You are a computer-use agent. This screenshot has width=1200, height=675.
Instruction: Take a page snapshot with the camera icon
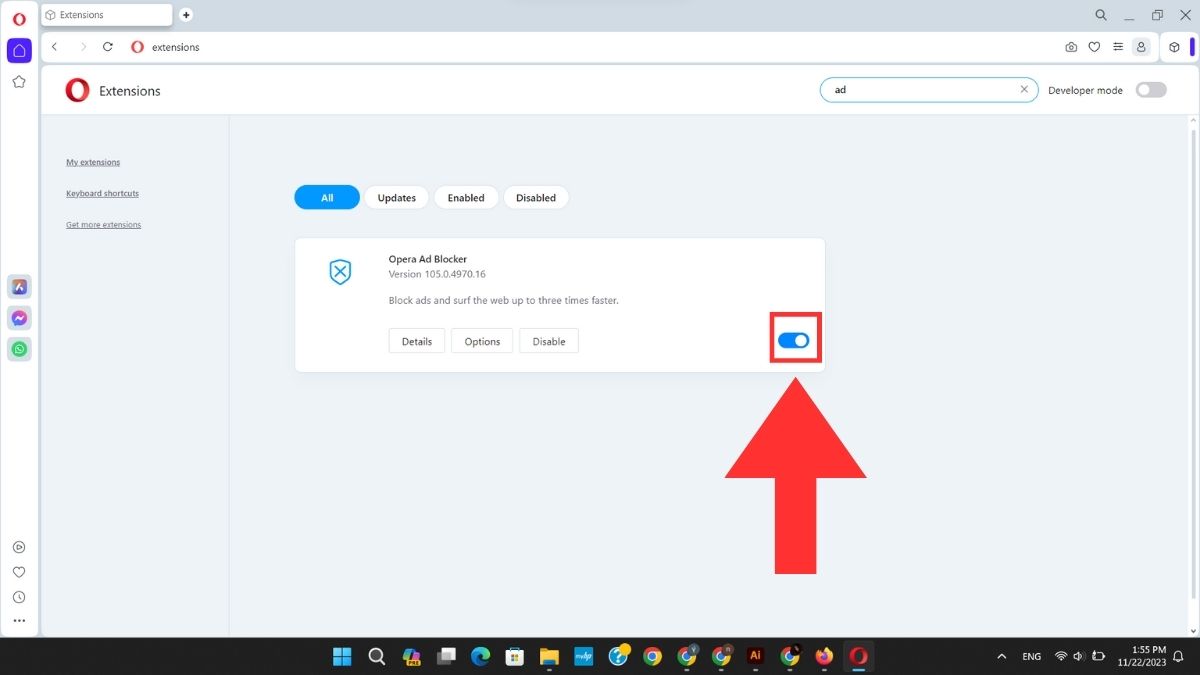pyautogui.click(x=1071, y=47)
